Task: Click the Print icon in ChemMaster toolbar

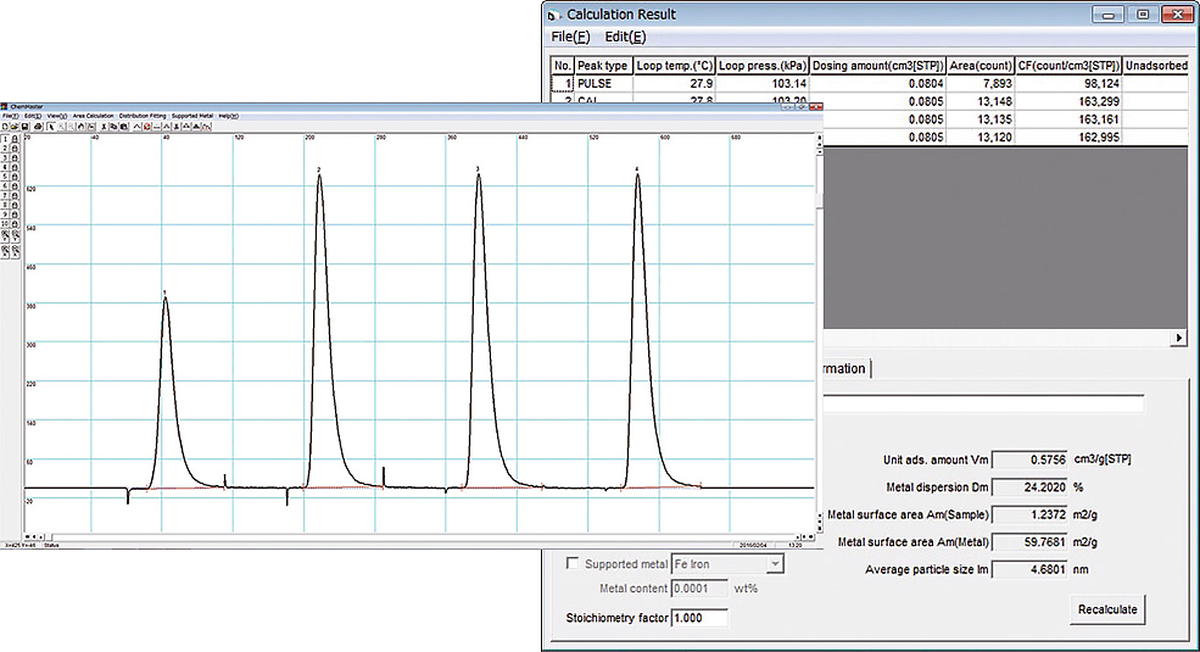Action: click(x=38, y=127)
